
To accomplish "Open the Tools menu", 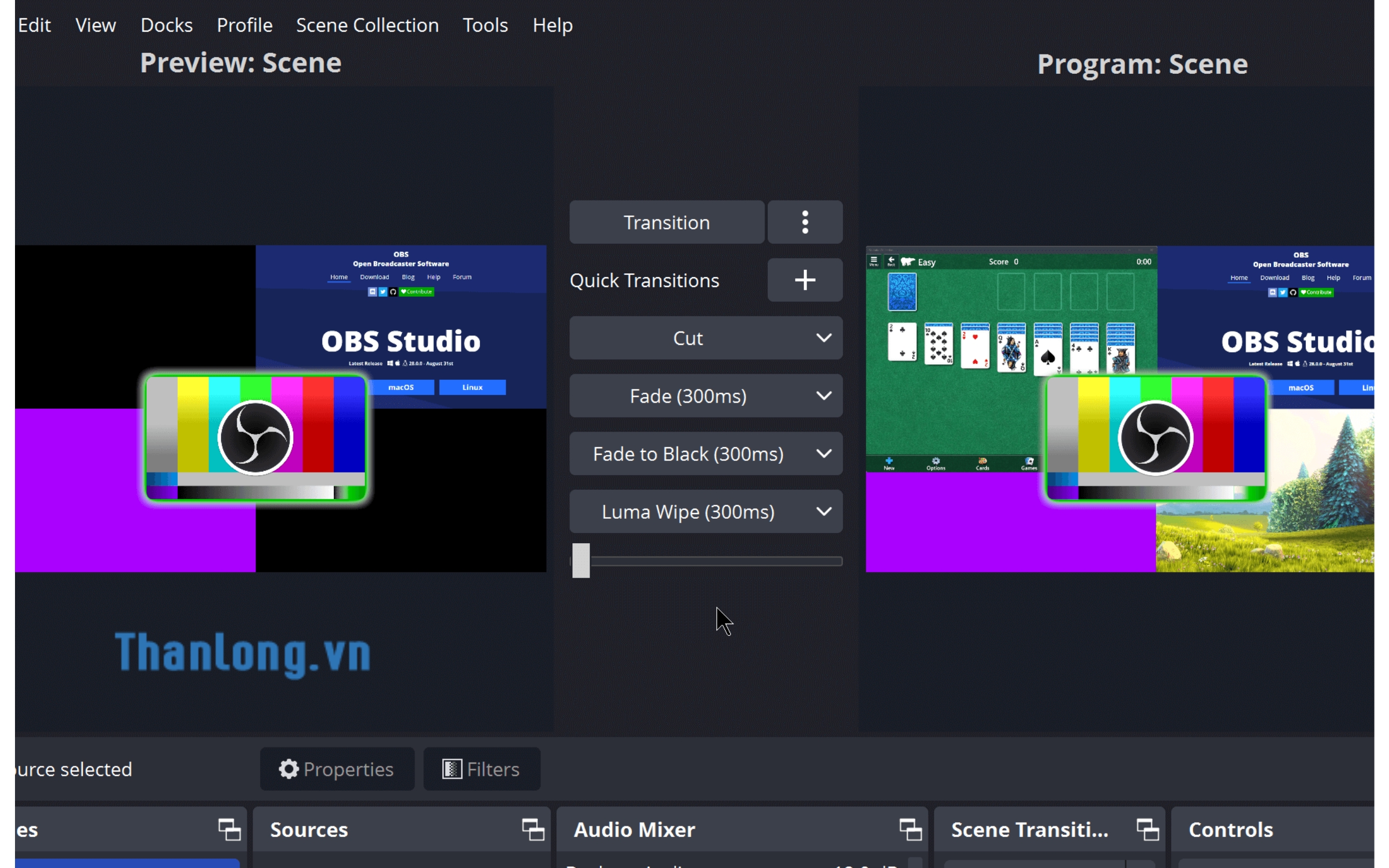I will click(x=484, y=25).
